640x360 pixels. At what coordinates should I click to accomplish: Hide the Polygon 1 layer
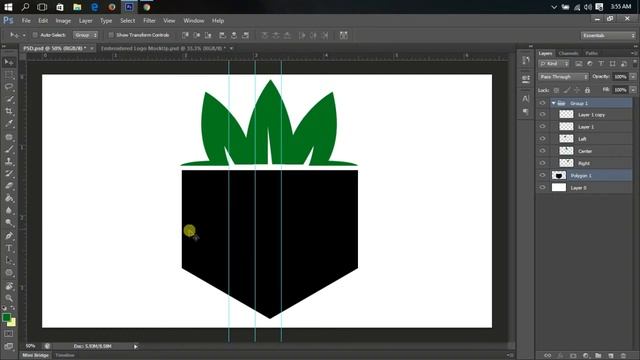[542, 175]
